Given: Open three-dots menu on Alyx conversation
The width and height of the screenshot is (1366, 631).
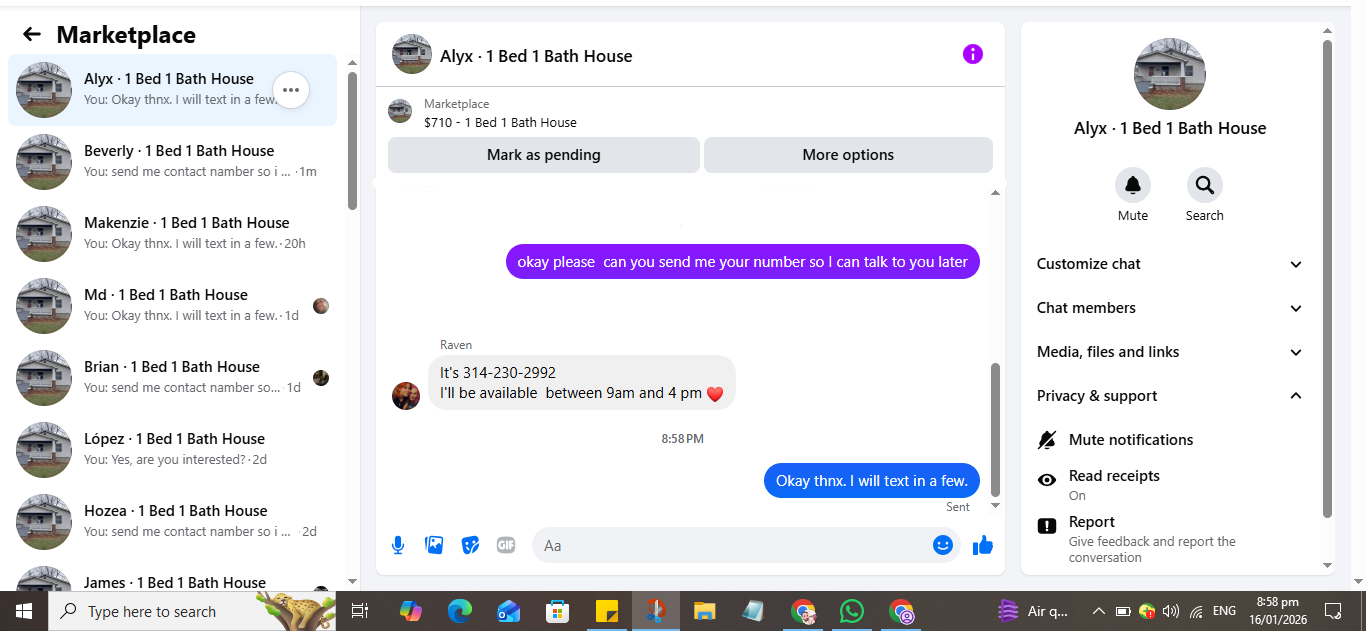Looking at the screenshot, I should coord(291,90).
